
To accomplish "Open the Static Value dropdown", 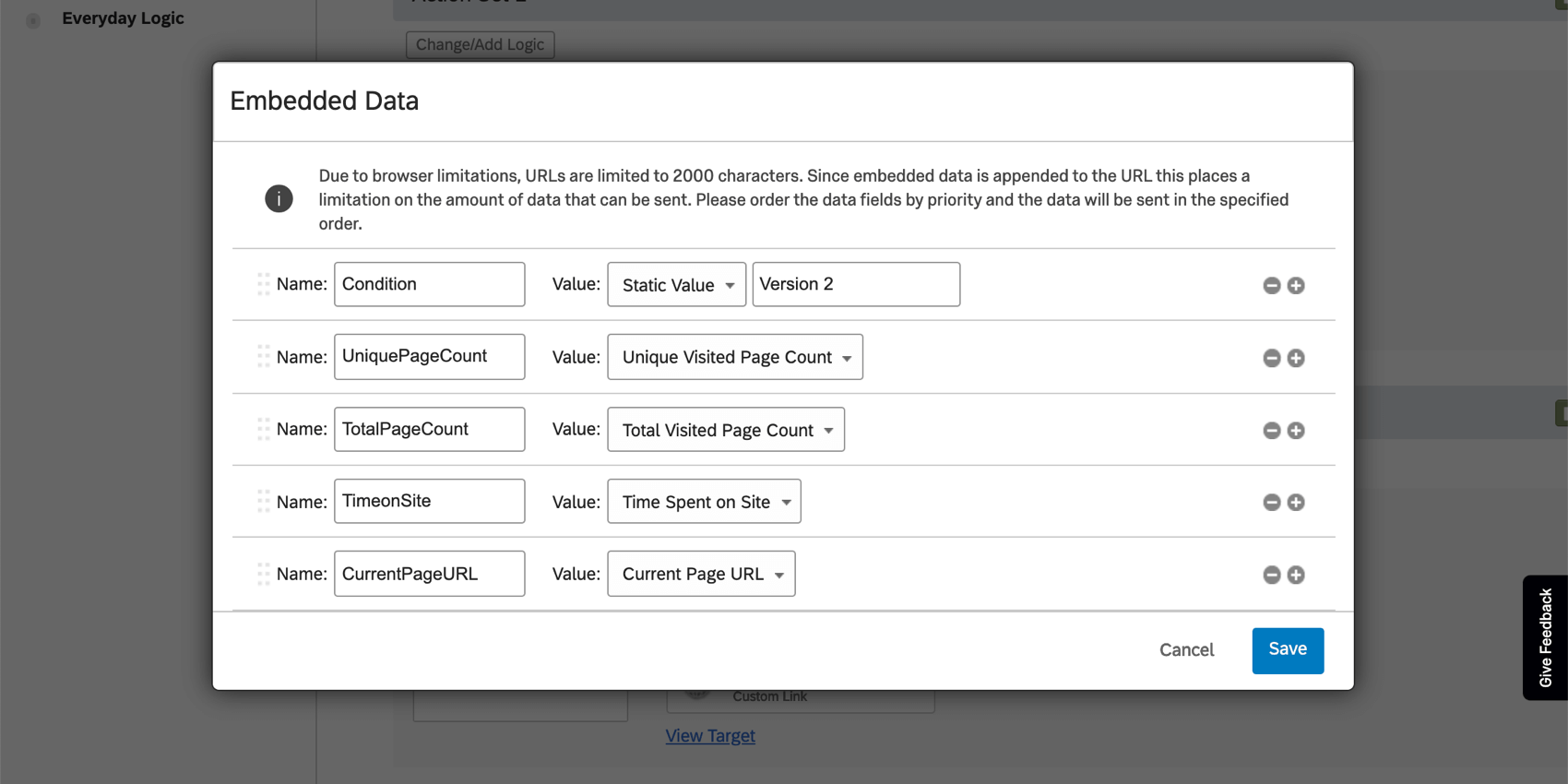I will click(676, 285).
